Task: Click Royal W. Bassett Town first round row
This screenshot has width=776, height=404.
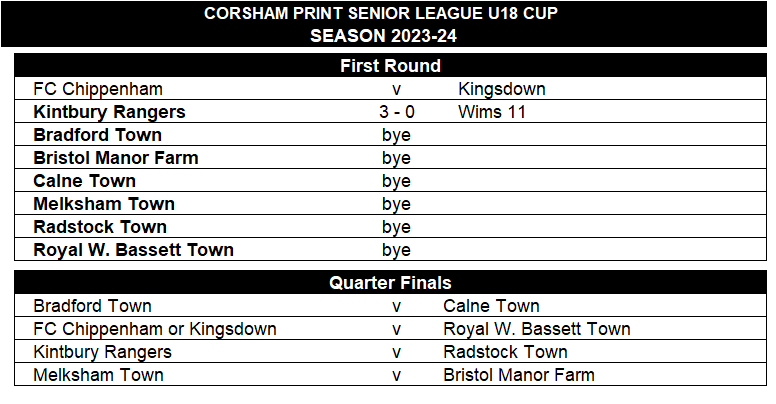Action: pyautogui.click(x=390, y=249)
